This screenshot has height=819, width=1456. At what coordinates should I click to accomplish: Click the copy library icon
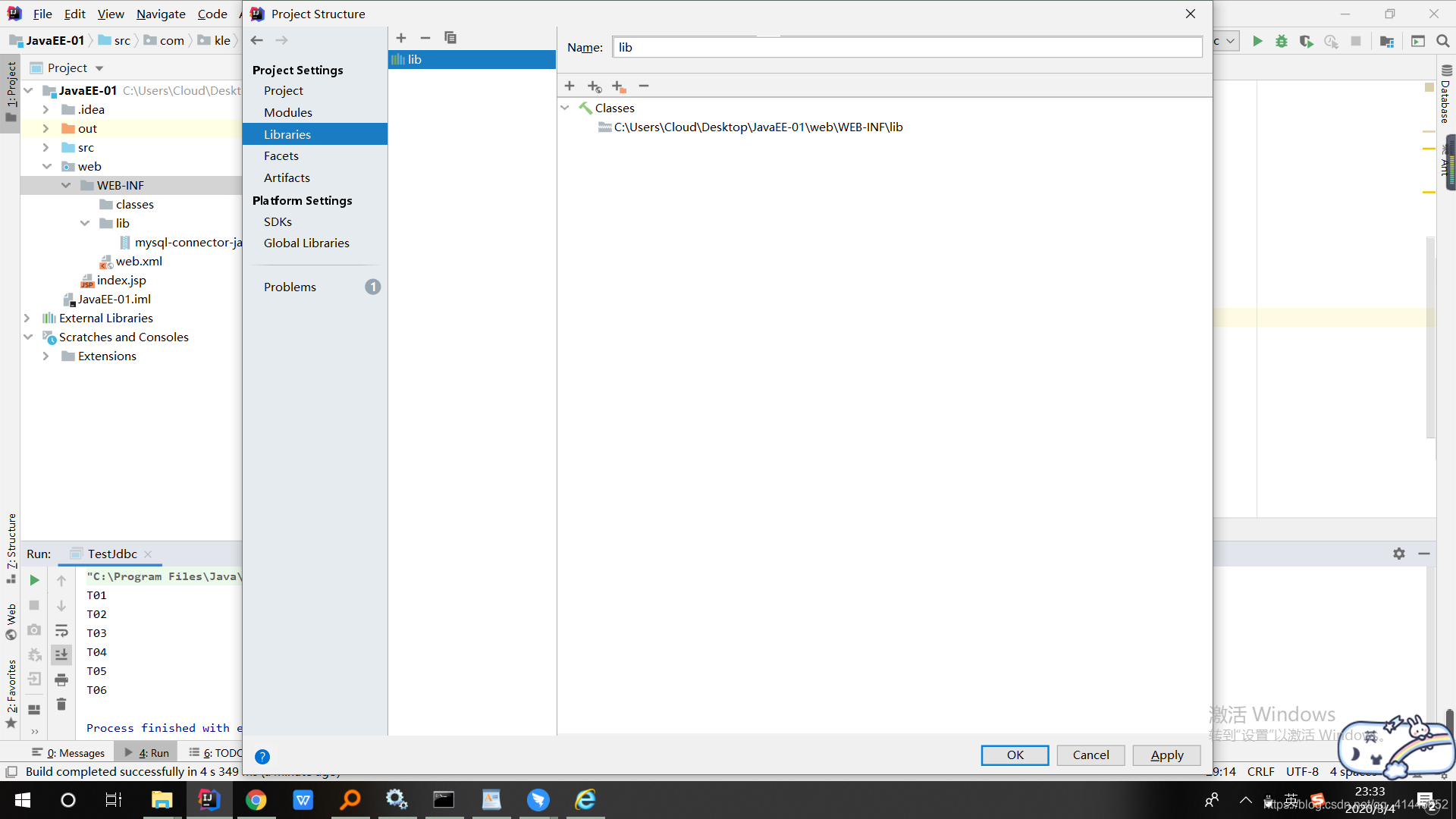coord(450,38)
